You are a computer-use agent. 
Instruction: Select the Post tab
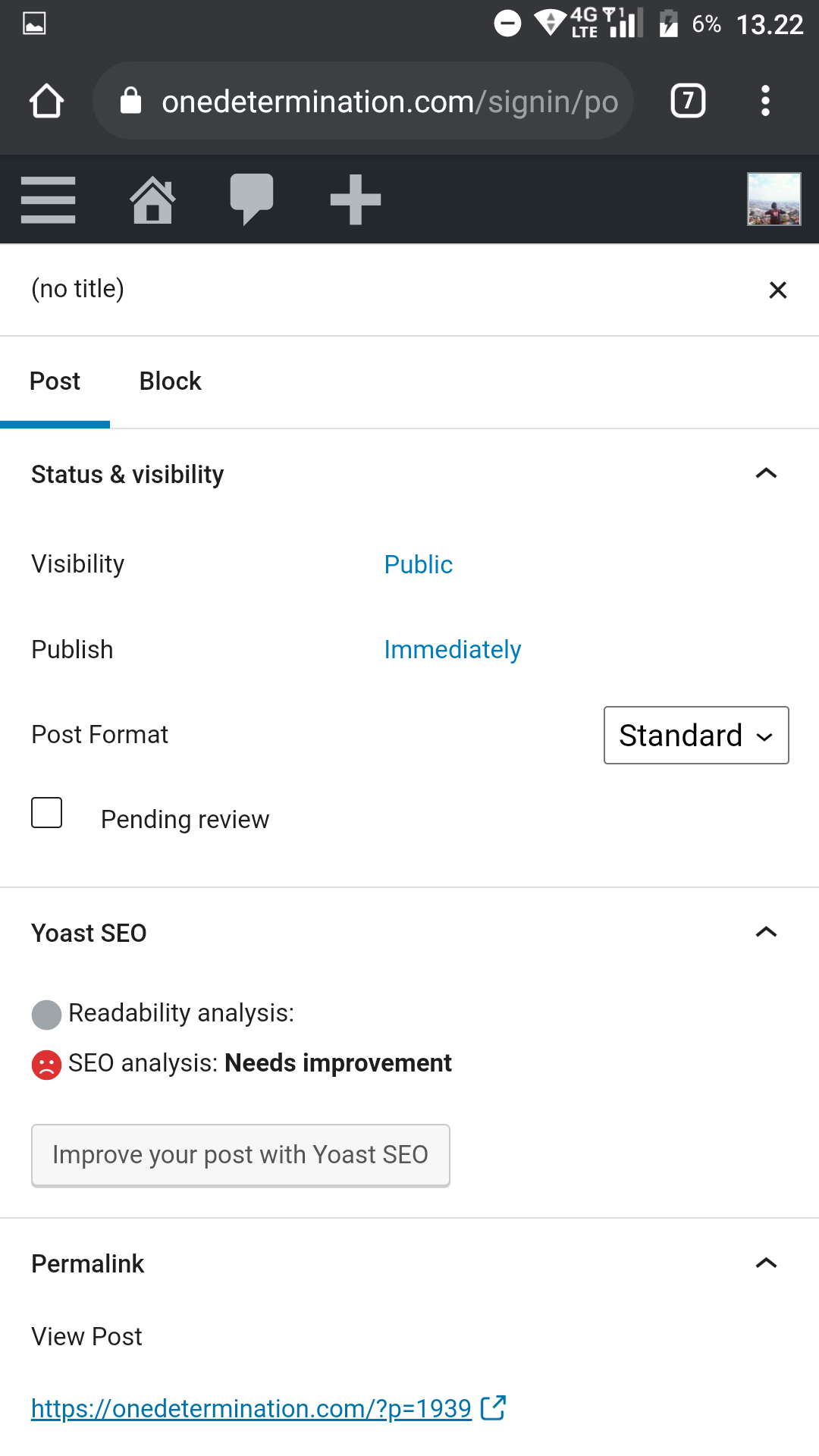[x=55, y=381]
